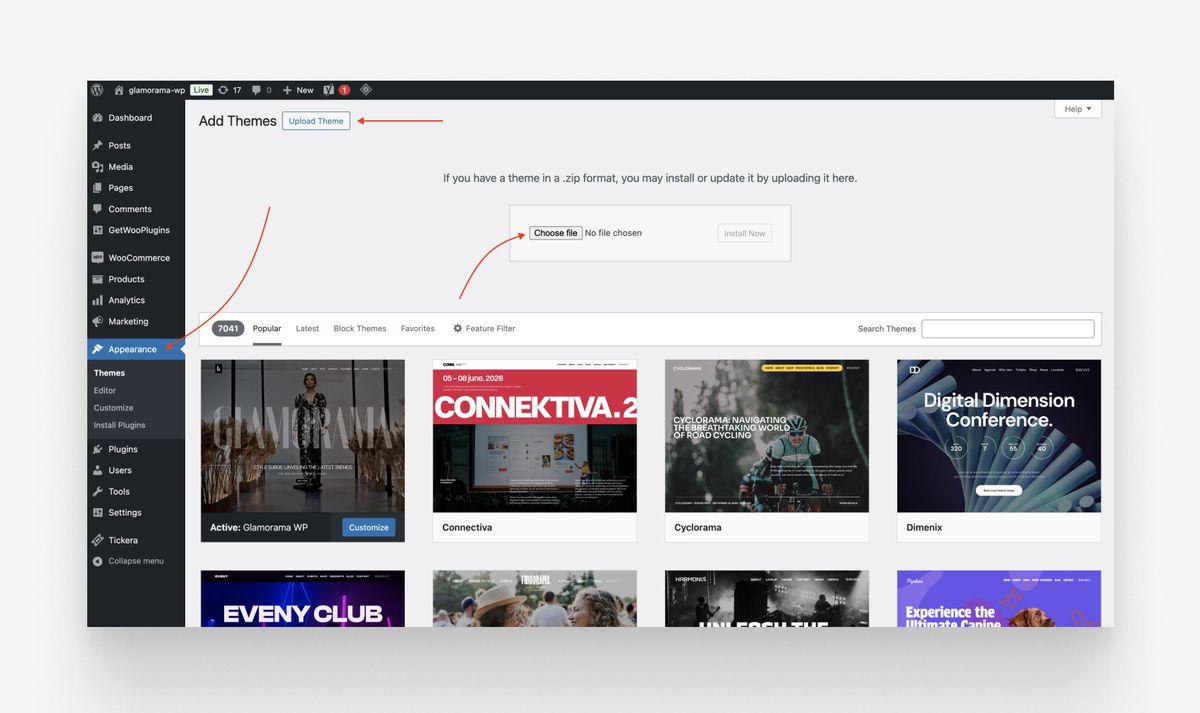
Task: Switch to the Latest themes tab
Action: pyautogui.click(x=307, y=328)
